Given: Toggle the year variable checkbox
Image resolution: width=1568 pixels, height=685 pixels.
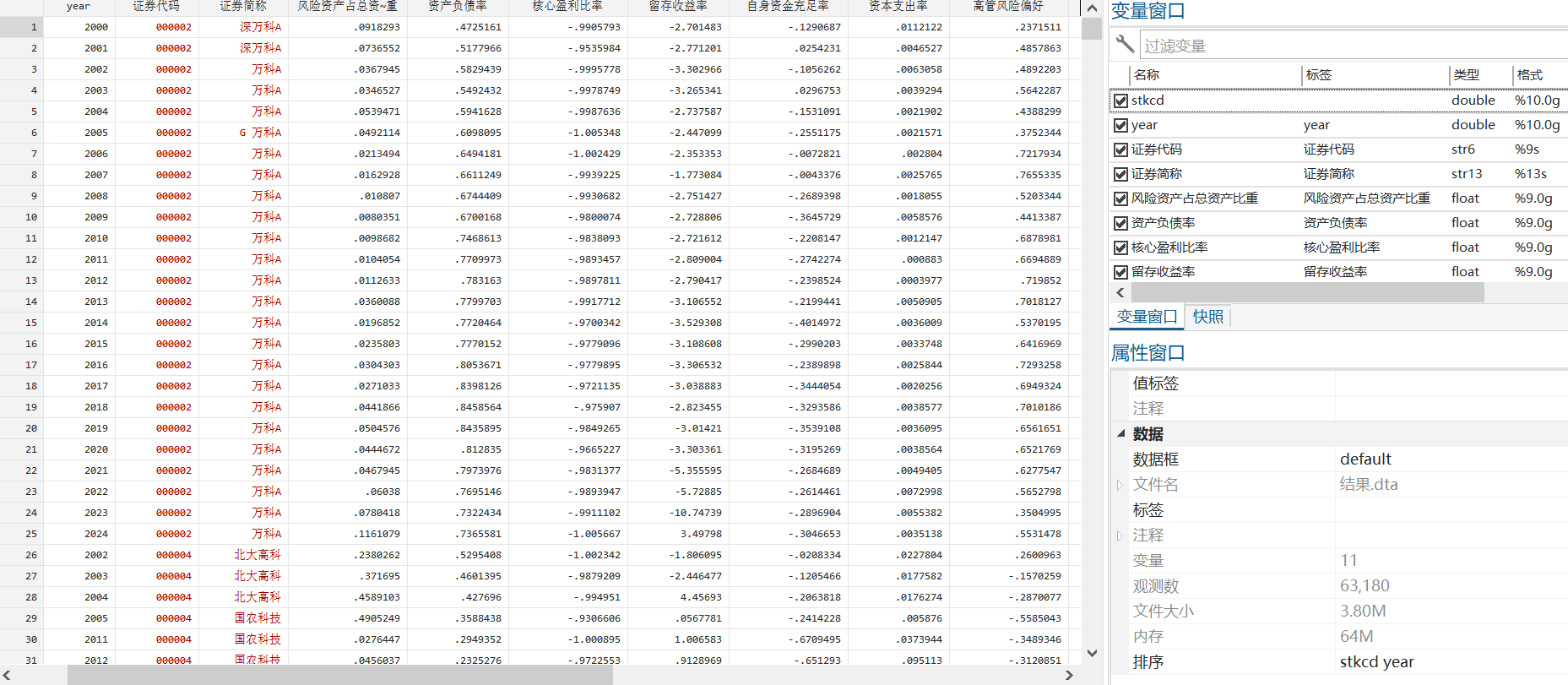Looking at the screenshot, I should tap(1120, 125).
